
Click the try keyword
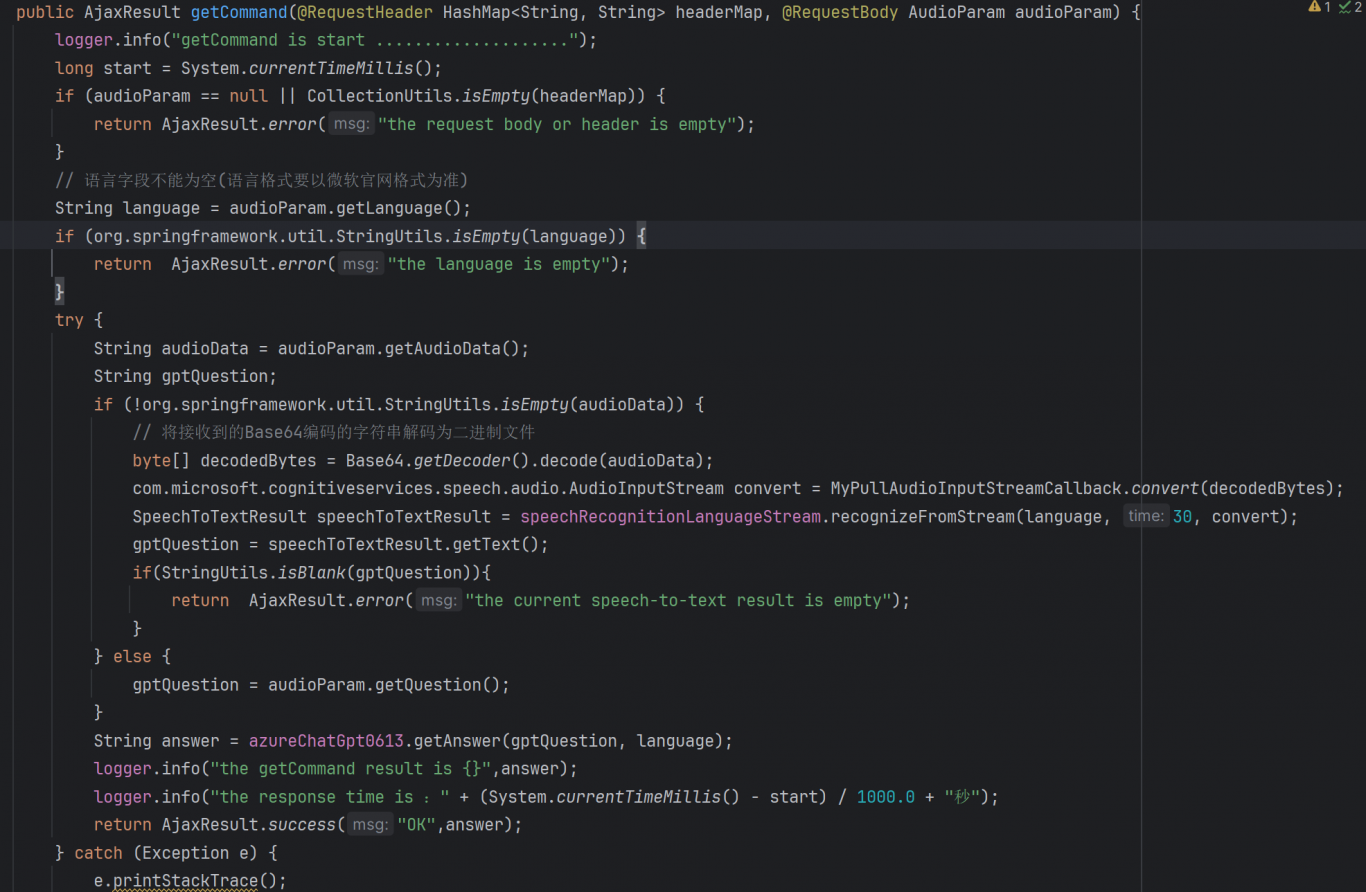tap(69, 320)
